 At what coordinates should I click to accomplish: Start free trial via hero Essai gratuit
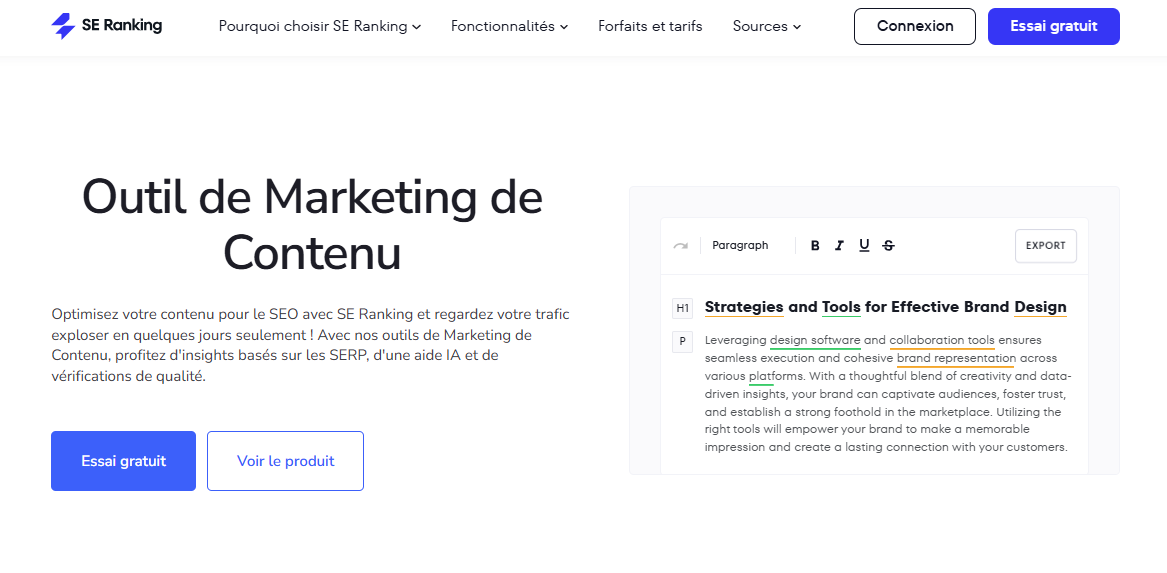pyautogui.click(x=123, y=461)
